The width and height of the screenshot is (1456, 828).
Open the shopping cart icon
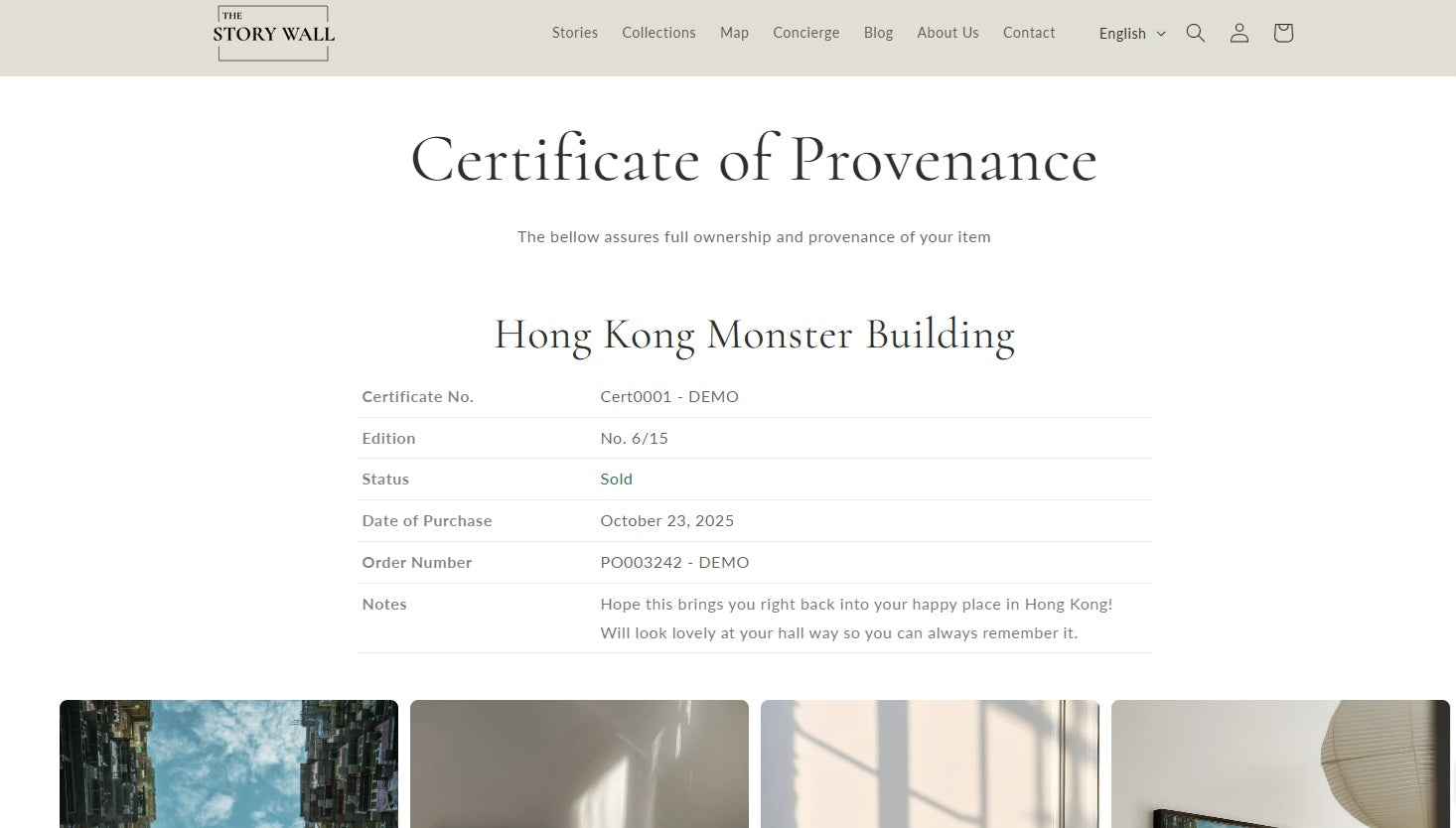point(1283,33)
